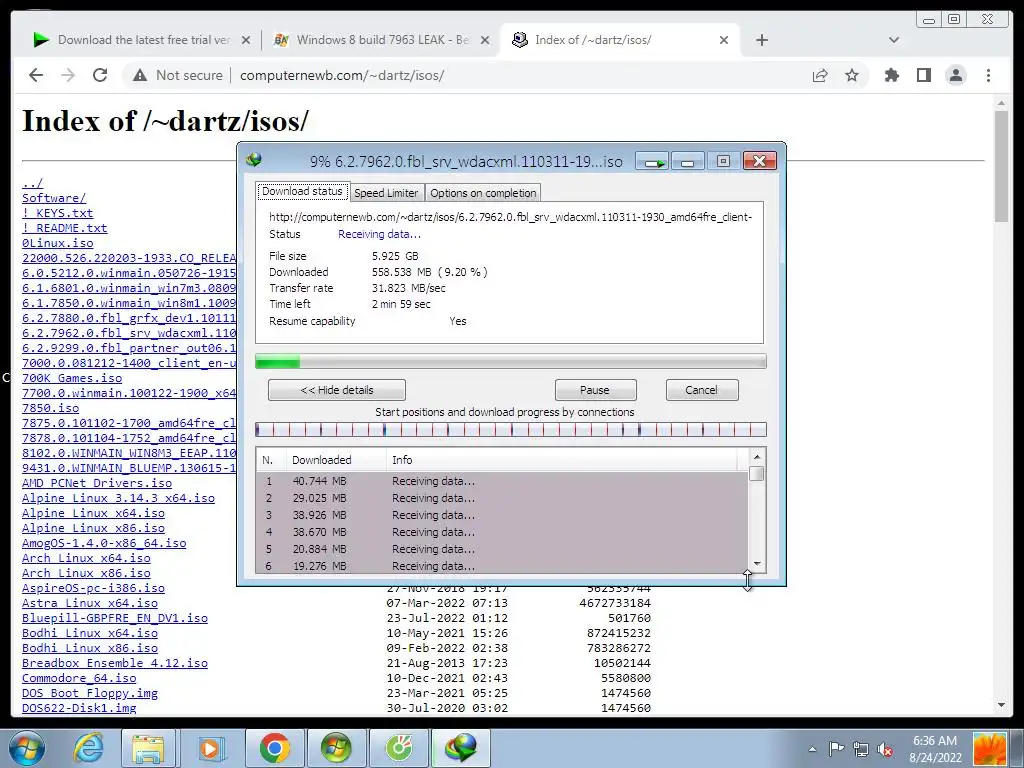Bookmark this page with star icon
This screenshot has height=768, width=1024.
tap(852, 75)
